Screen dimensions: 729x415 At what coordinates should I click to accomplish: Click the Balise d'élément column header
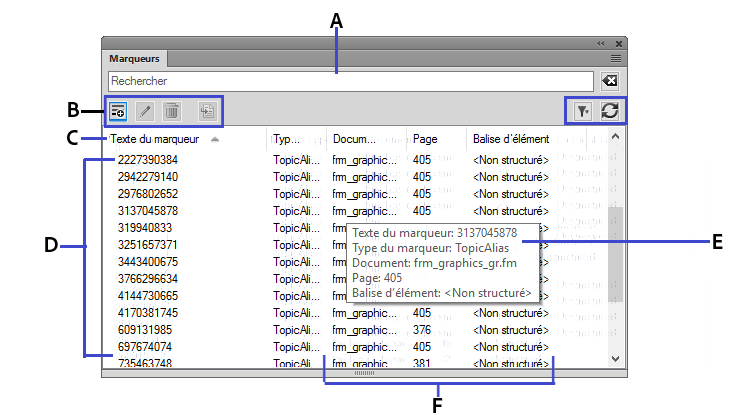tap(510, 139)
